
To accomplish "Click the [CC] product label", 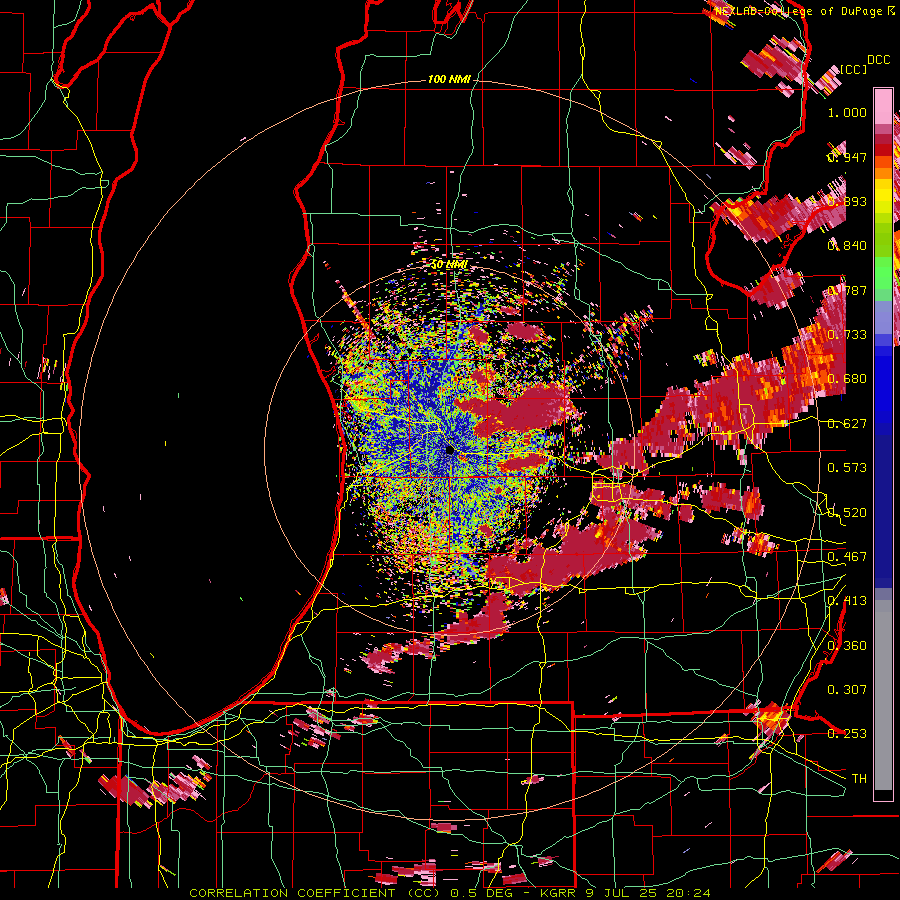I will 854,69.
